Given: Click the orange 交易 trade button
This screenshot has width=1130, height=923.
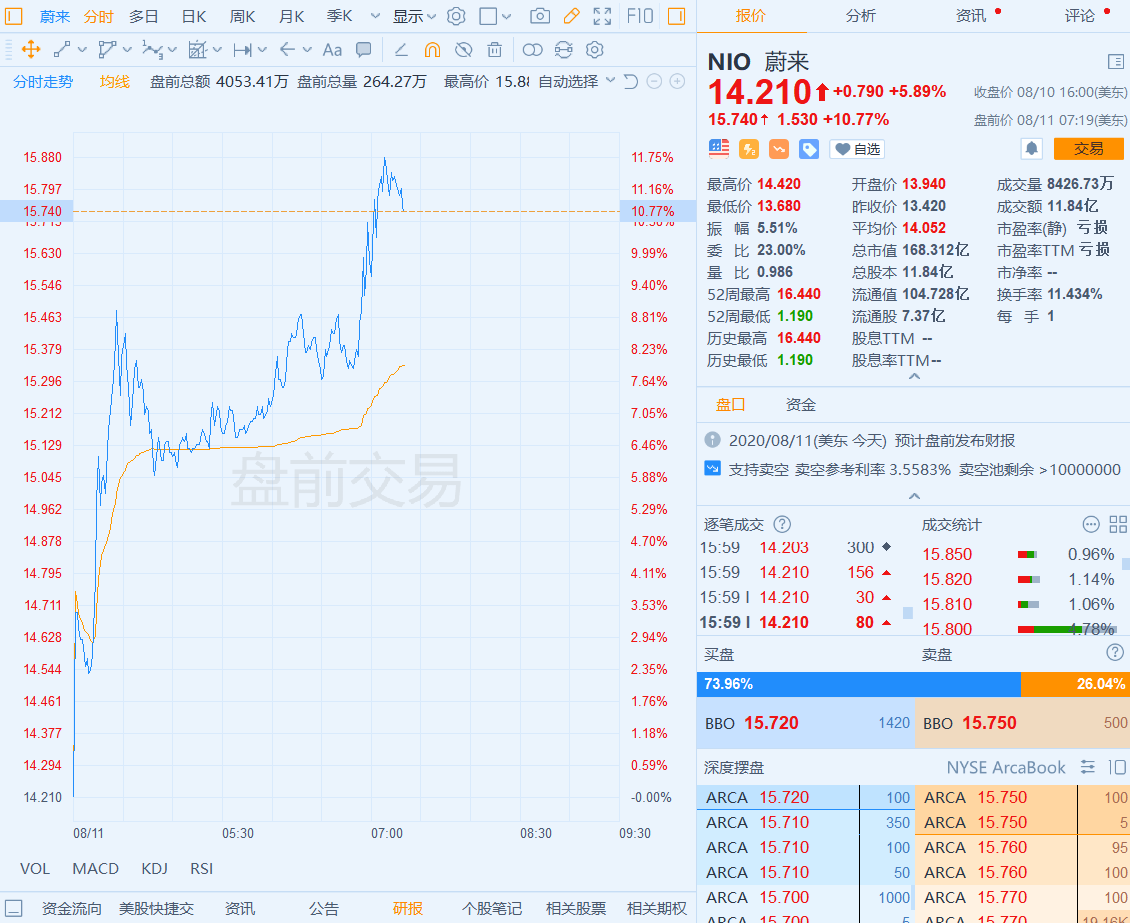Looking at the screenshot, I should tap(1088, 148).
